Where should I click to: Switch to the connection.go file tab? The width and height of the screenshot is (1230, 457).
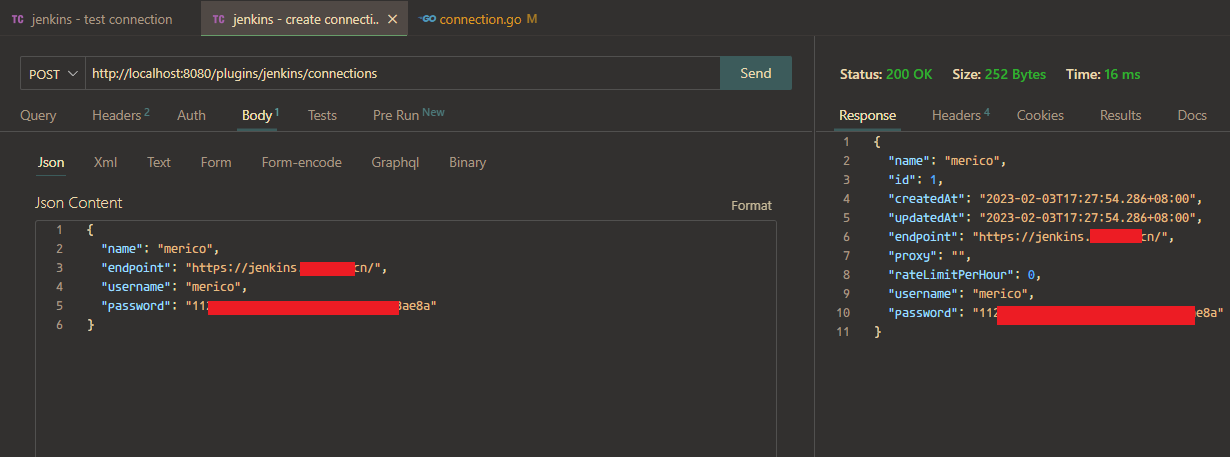click(480, 19)
